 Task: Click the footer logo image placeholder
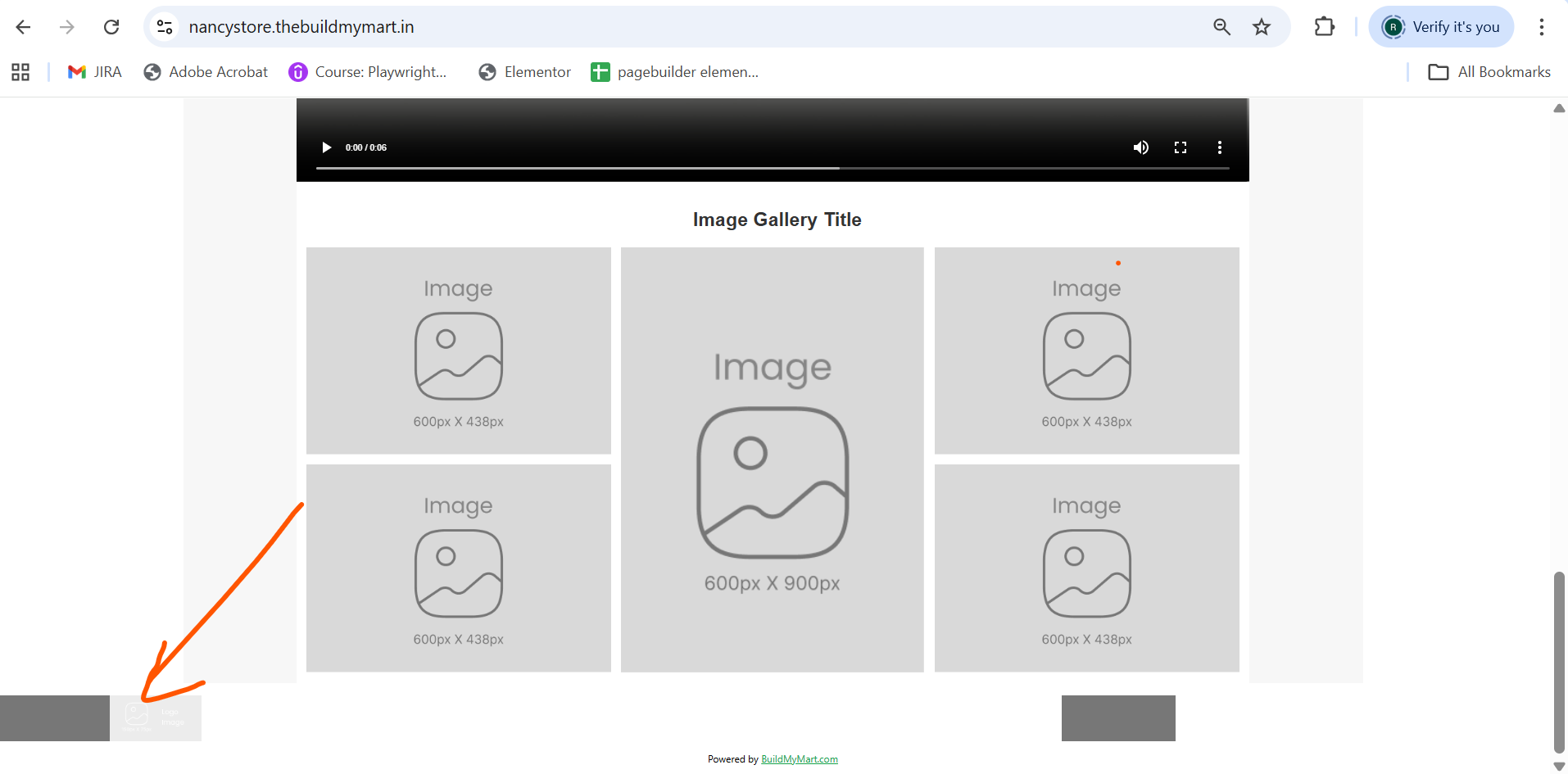pos(156,718)
